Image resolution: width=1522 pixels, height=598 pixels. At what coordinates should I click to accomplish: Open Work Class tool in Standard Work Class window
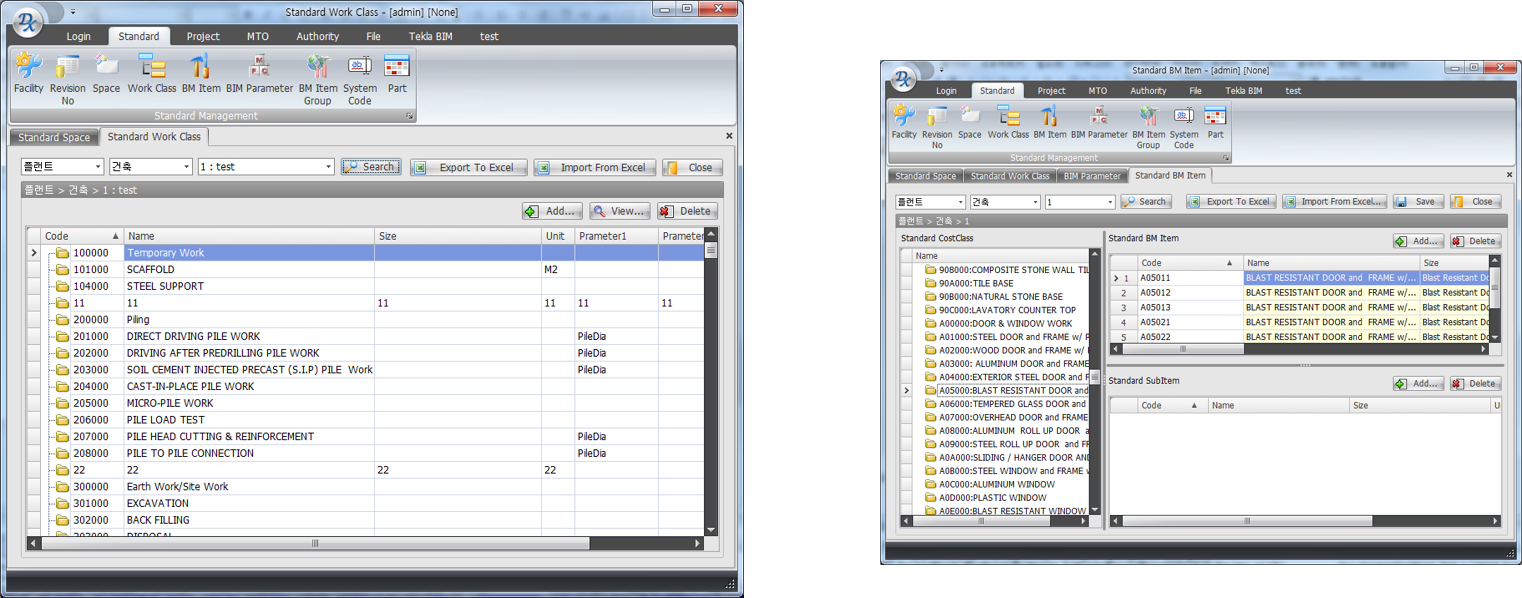click(x=152, y=73)
